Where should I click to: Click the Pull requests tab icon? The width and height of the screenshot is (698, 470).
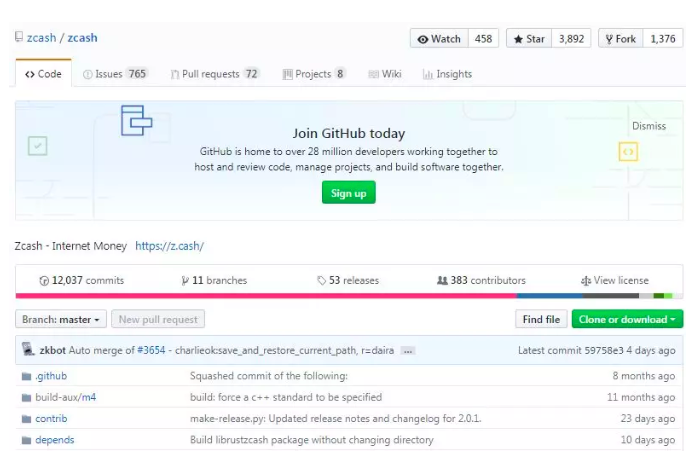tap(175, 74)
